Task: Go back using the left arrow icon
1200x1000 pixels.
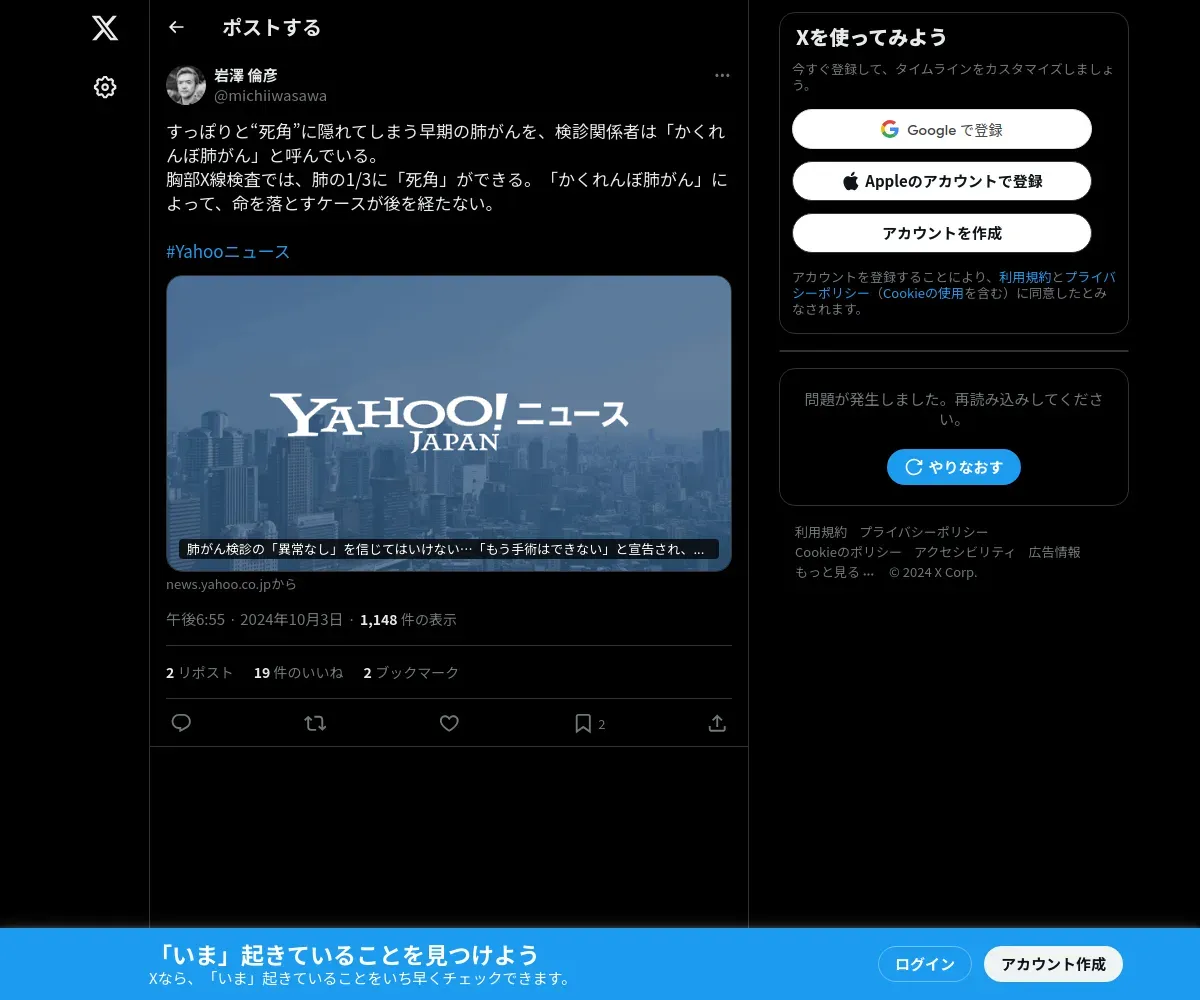Action: tap(176, 27)
